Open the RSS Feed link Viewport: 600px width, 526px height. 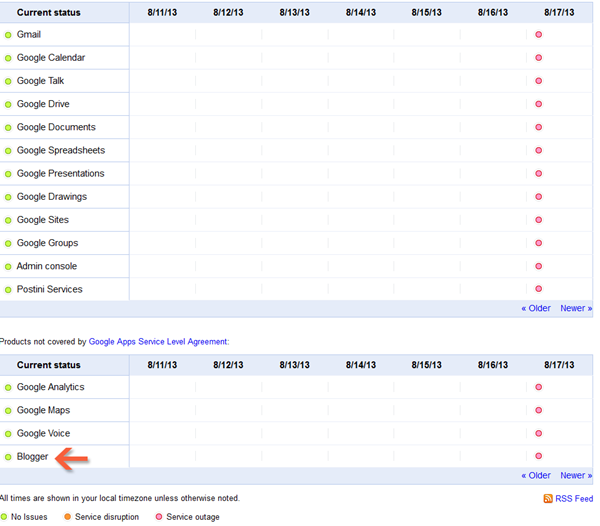574,498
